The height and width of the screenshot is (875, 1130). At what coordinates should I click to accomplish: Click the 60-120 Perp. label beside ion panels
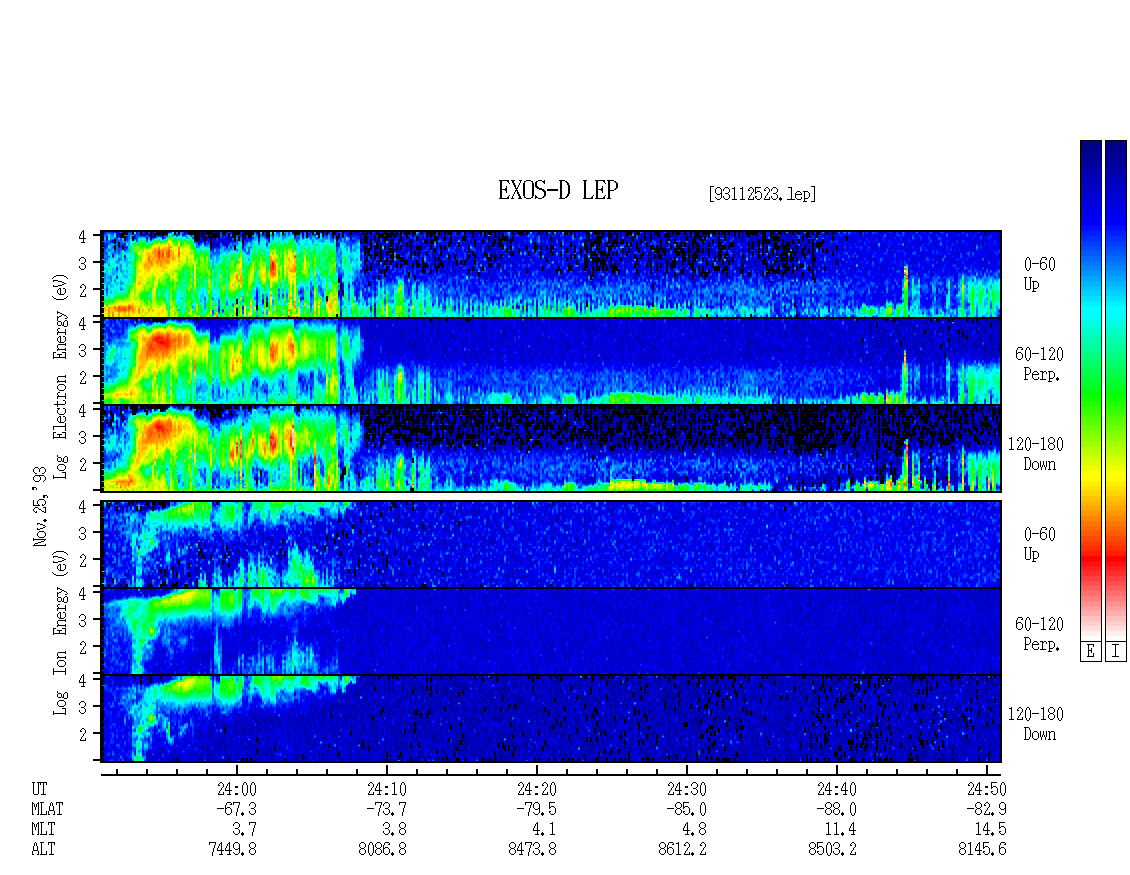tap(1039, 634)
